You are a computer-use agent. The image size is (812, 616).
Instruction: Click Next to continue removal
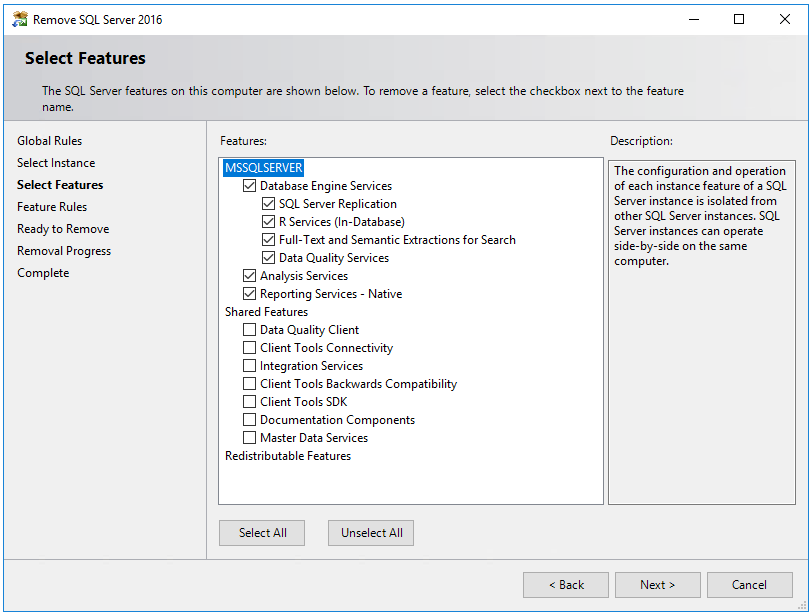point(657,584)
